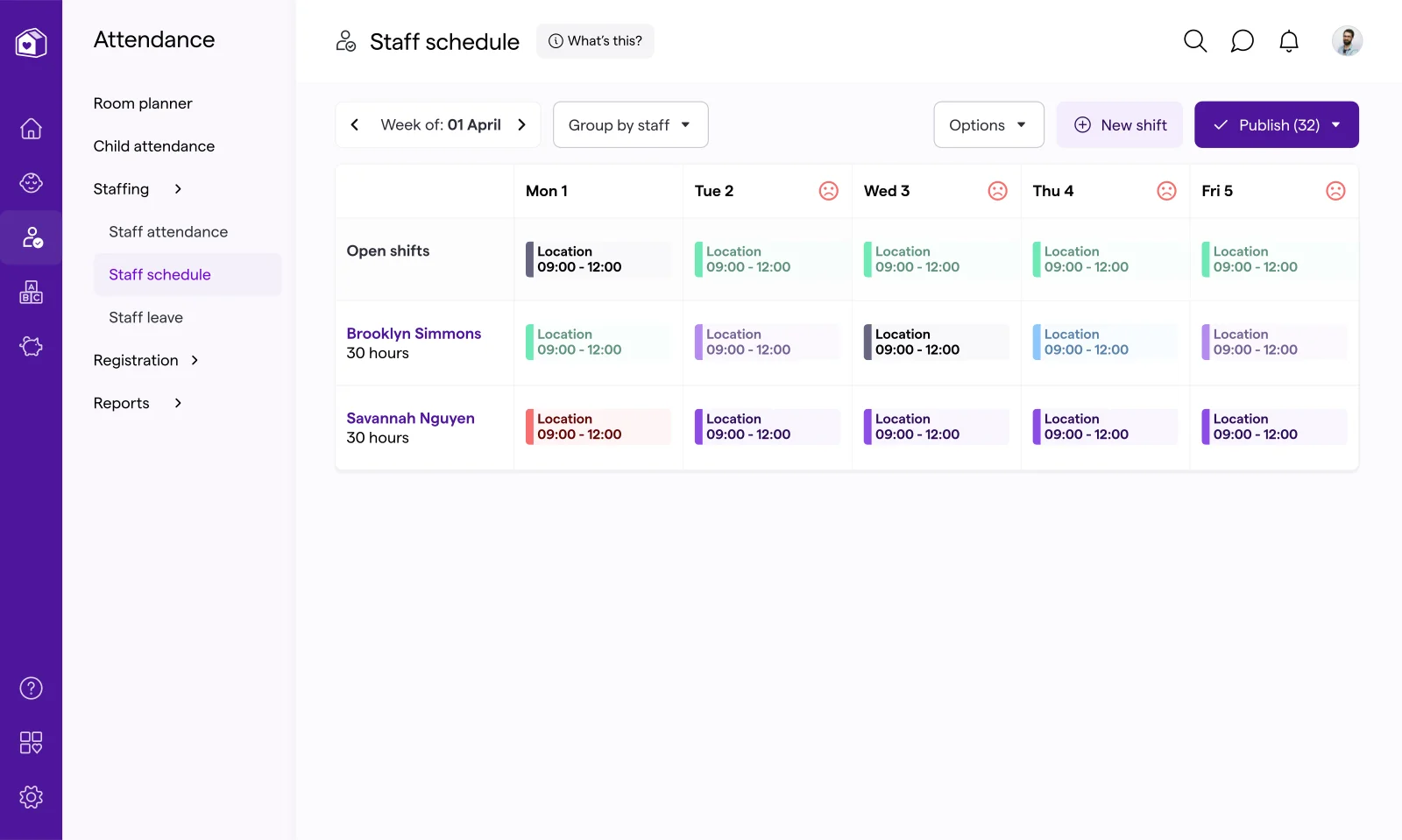Open the Staff leave page
The image size is (1402, 840).
tap(145, 317)
